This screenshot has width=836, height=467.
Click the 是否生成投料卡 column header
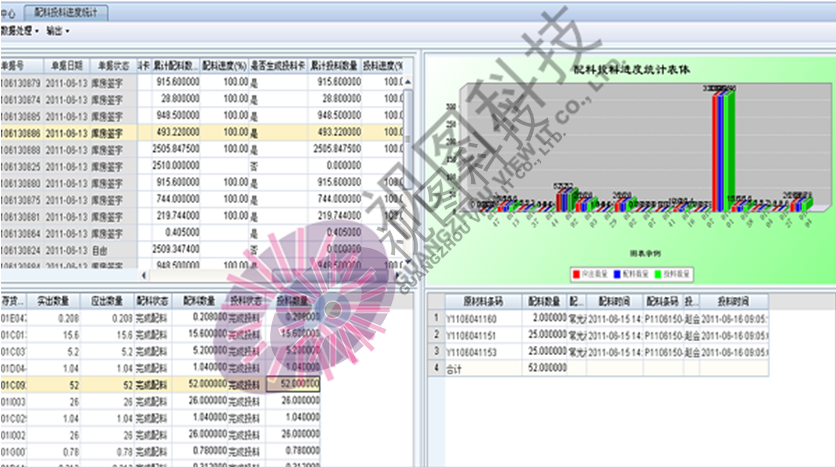278,66
